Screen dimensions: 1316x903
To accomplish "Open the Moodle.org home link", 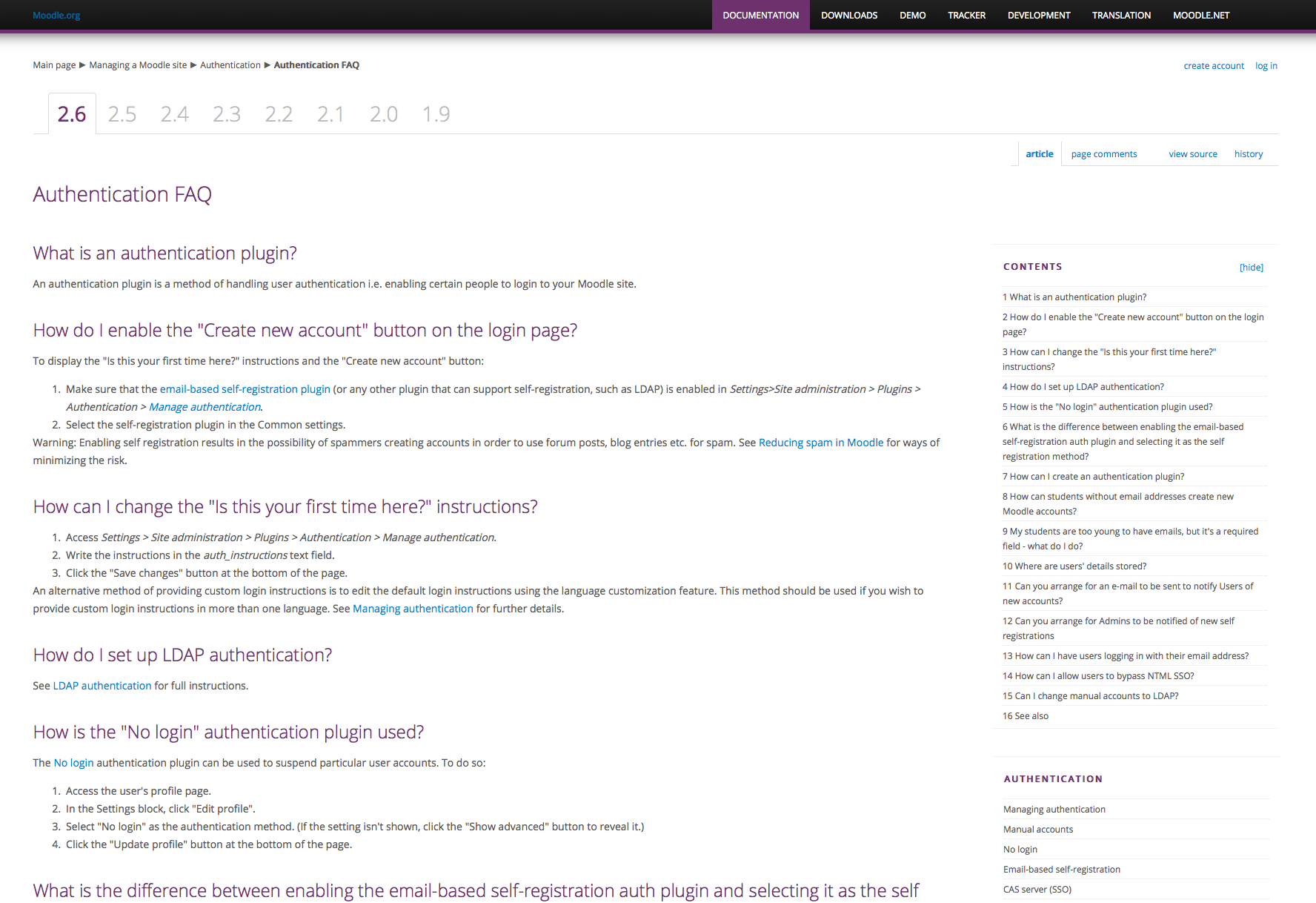I will [x=56, y=15].
